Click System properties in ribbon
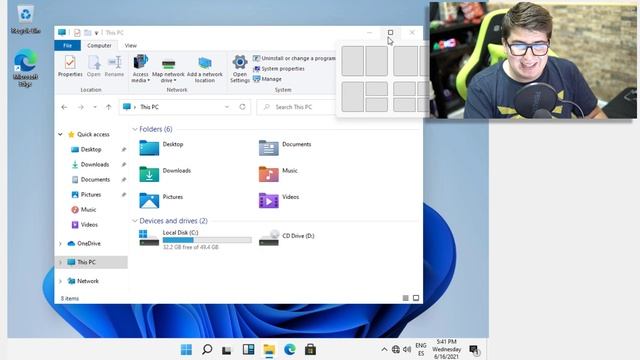 click(279, 69)
